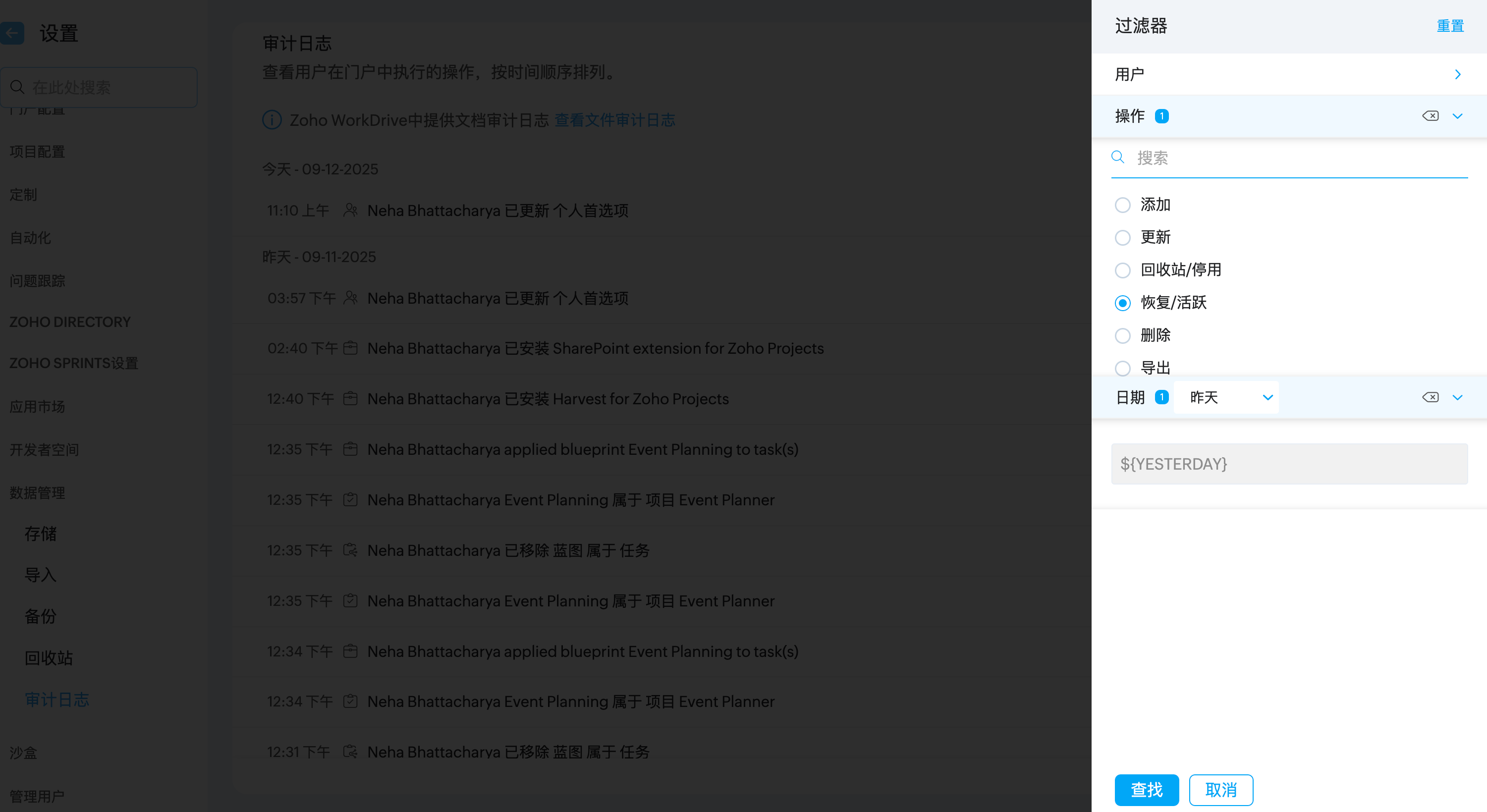The width and height of the screenshot is (1487, 812).
Task: Click the 重置 link in the filter header
Action: [x=1449, y=26]
